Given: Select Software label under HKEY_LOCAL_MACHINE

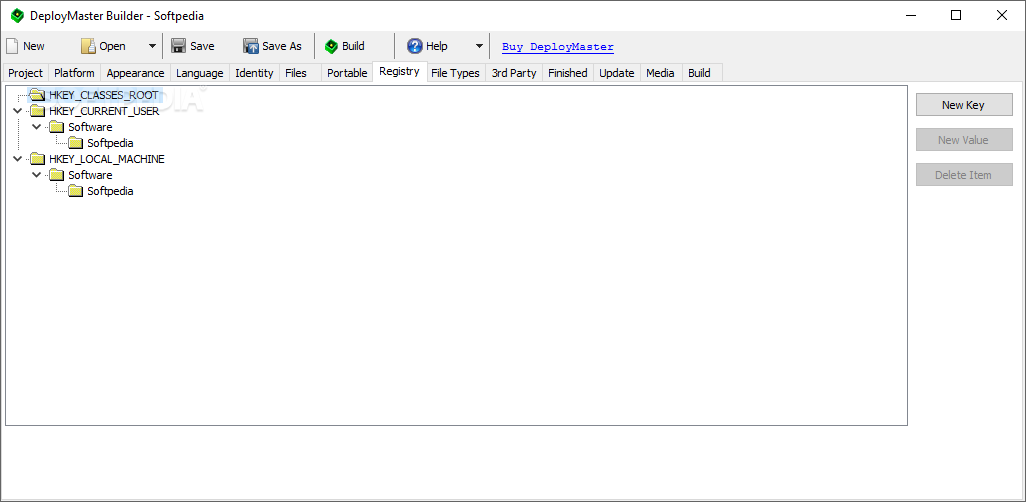Looking at the screenshot, I should pyautogui.click(x=90, y=175).
